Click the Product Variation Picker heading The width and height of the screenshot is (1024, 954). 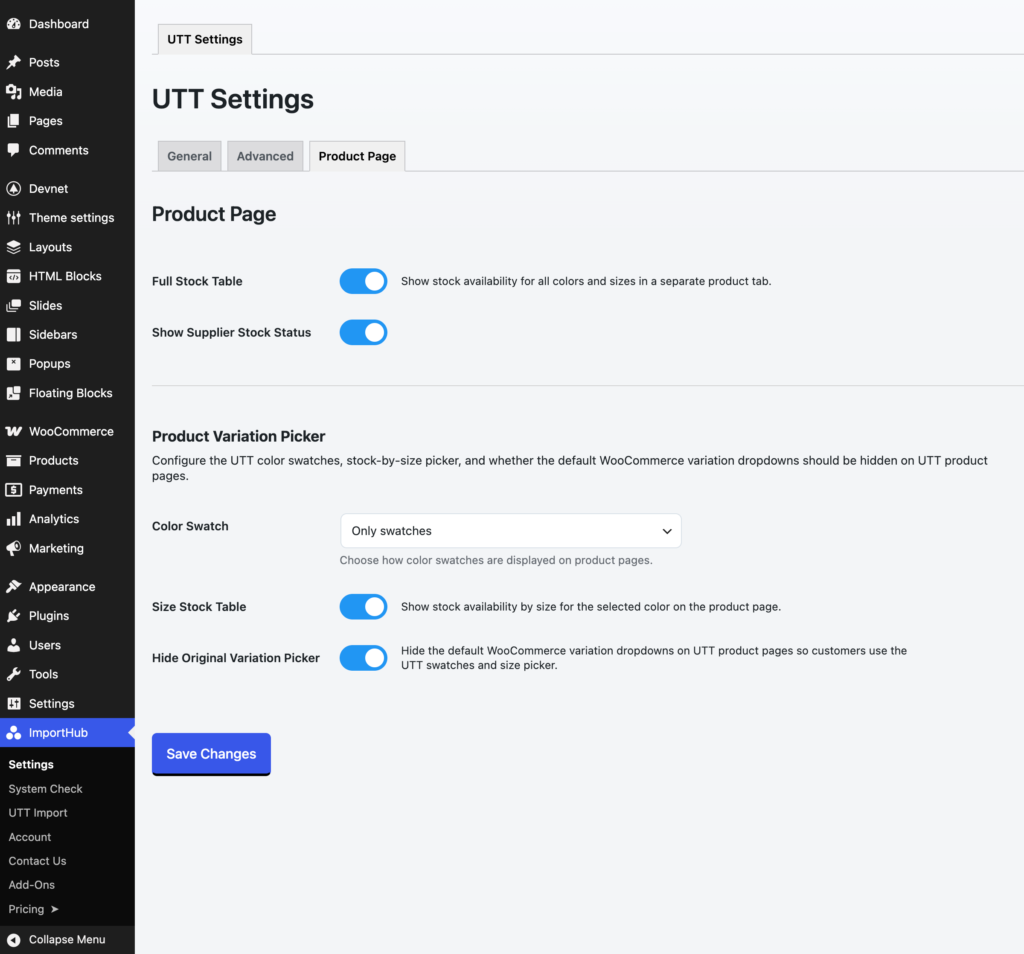point(238,436)
